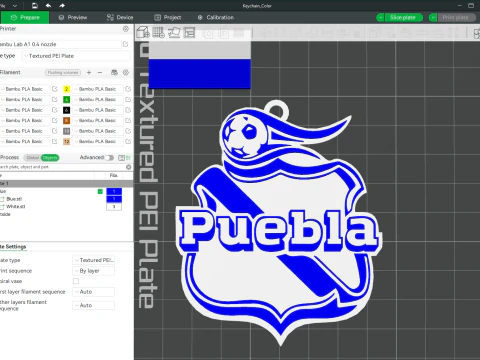Open Plate type dropdown in Plate Settings
Screen dimensions: 480x360
coord(94,260)
